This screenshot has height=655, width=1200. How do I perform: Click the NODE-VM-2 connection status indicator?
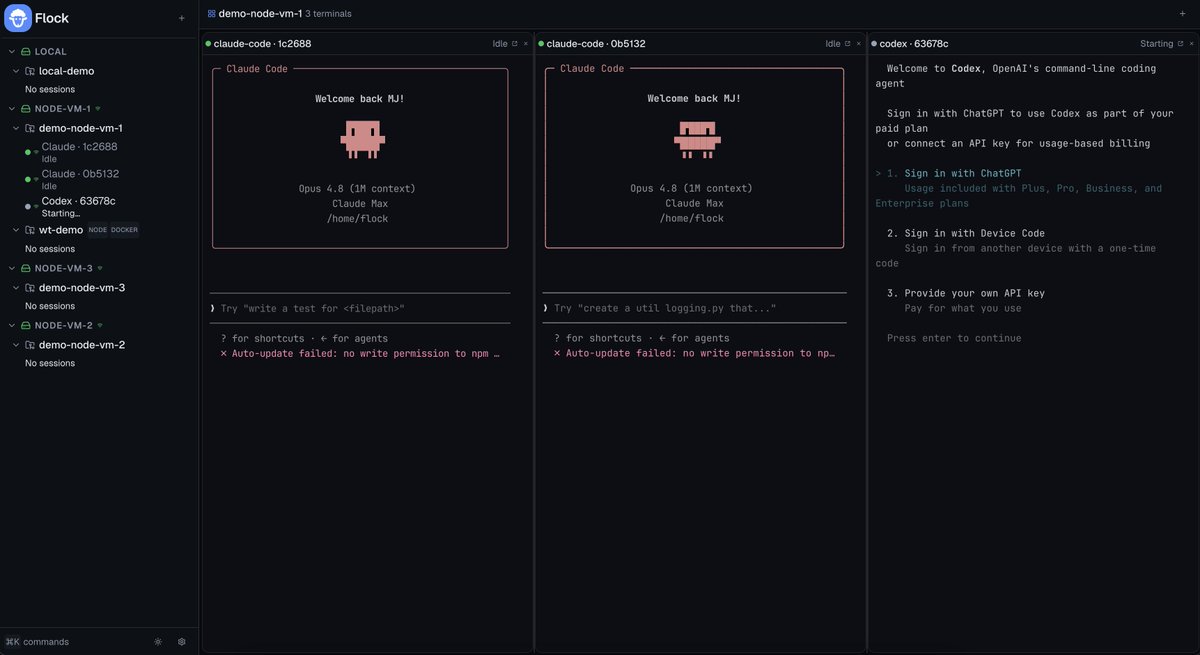(99, 325)
